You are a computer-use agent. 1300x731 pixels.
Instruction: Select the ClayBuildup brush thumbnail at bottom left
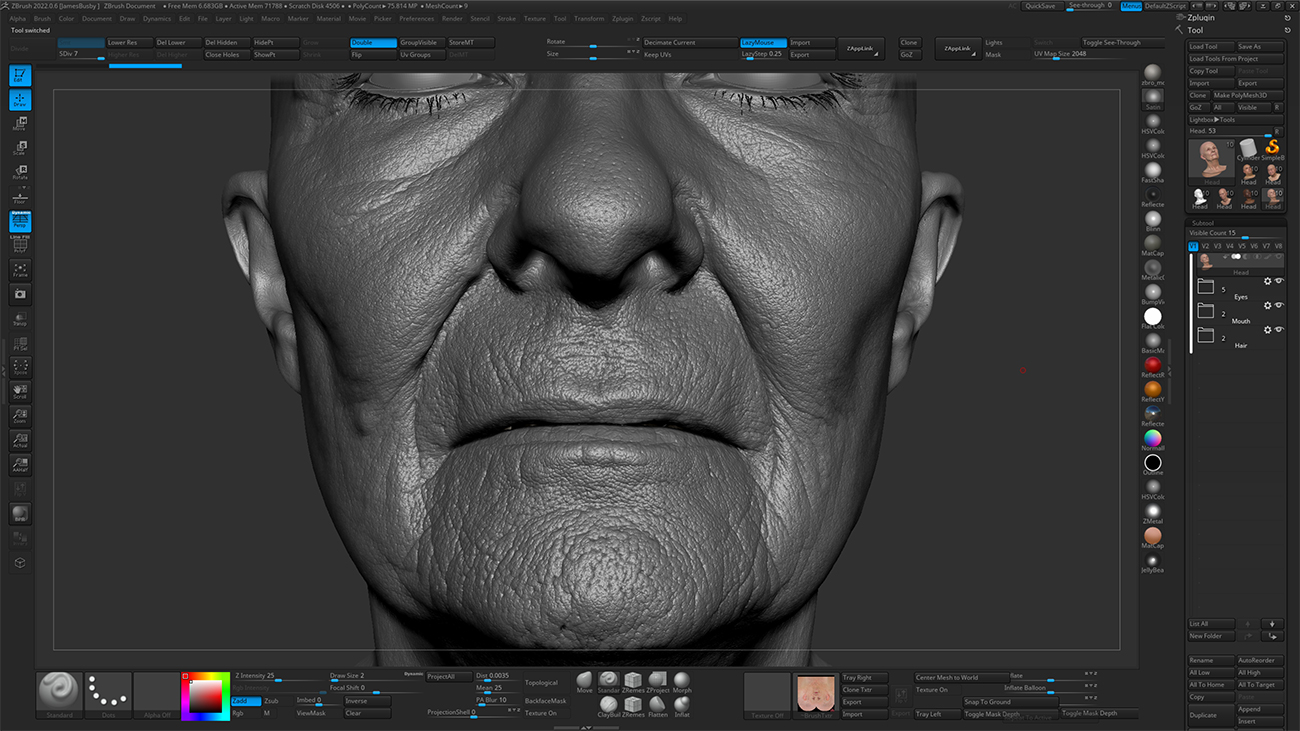click(x=608, y=704)
